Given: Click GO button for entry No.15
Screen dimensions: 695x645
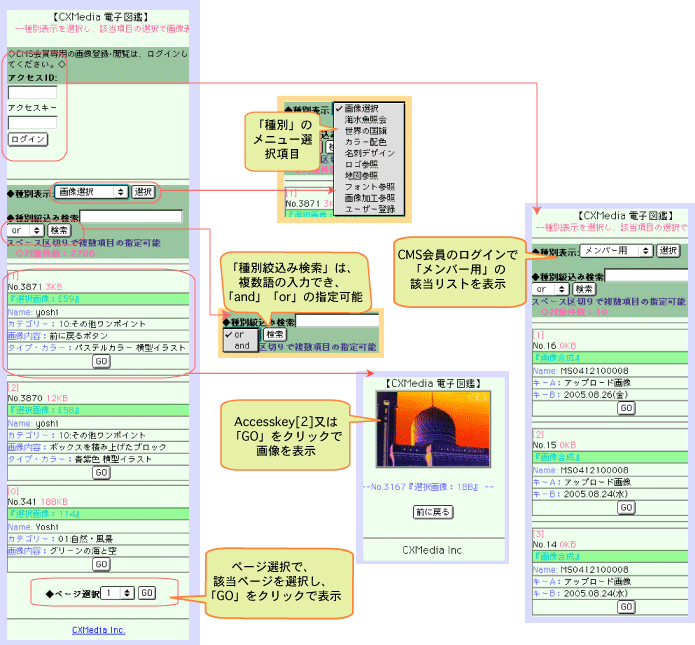Looking at the screenshot, I should click(626, 507).
